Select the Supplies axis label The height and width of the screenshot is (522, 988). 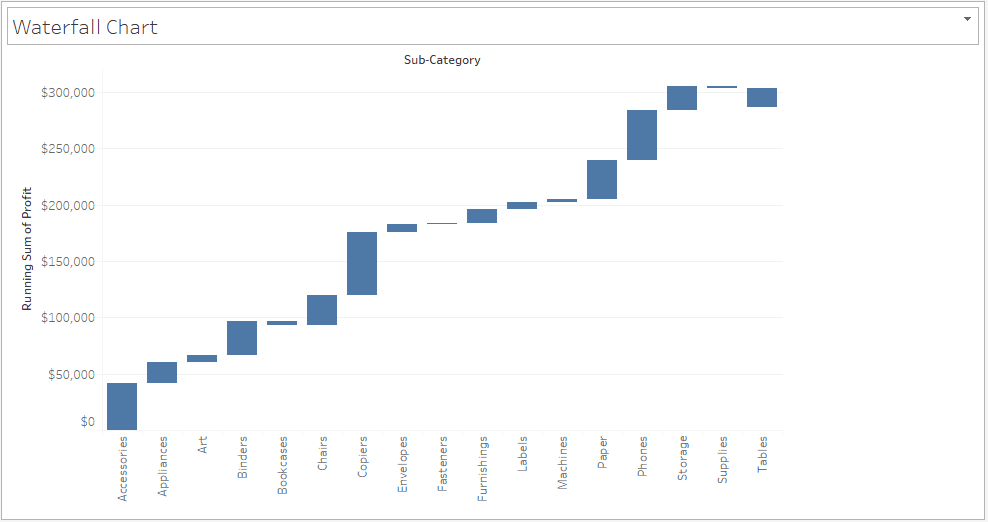point(723,461)
